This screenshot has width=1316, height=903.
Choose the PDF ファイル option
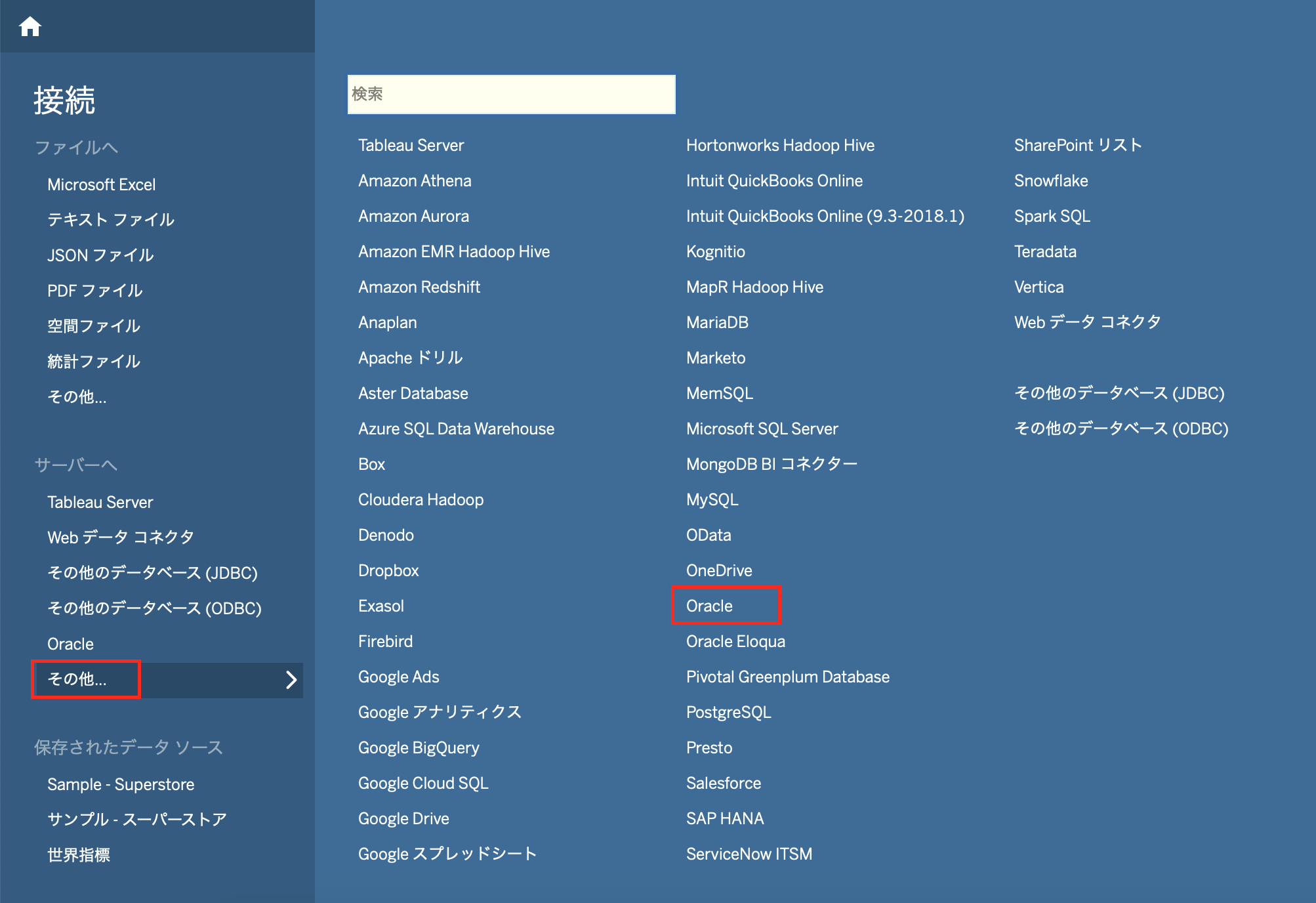[94, 291]
